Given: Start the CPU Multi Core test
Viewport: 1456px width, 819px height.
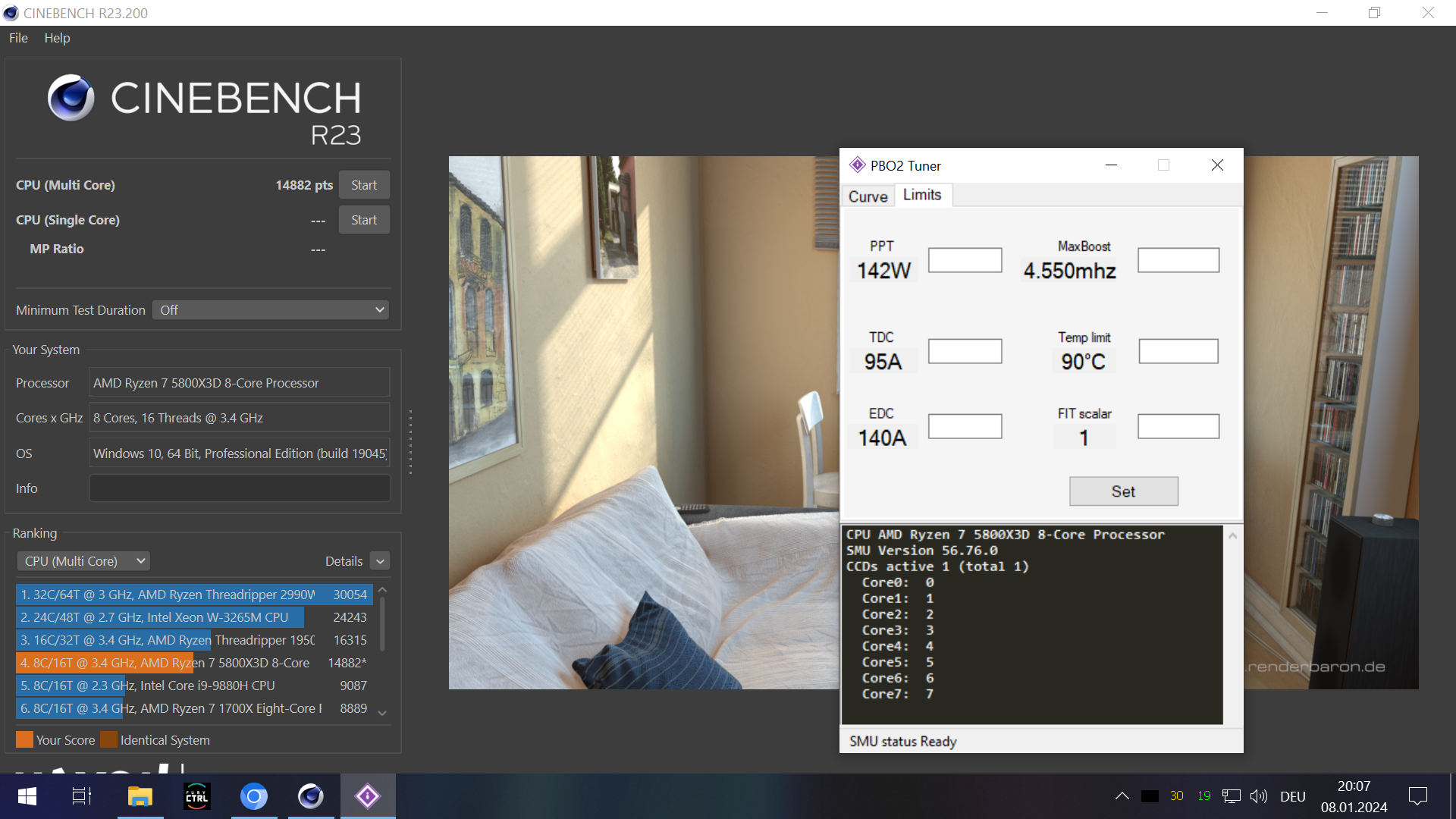Looking at the screenshot, I should click(x=364, y=185).
